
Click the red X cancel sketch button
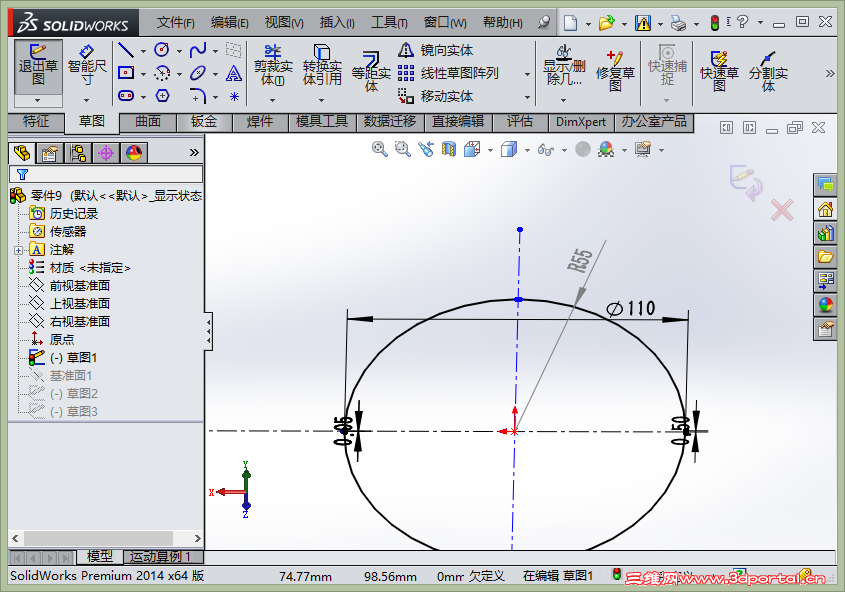[x=781, y=209]
